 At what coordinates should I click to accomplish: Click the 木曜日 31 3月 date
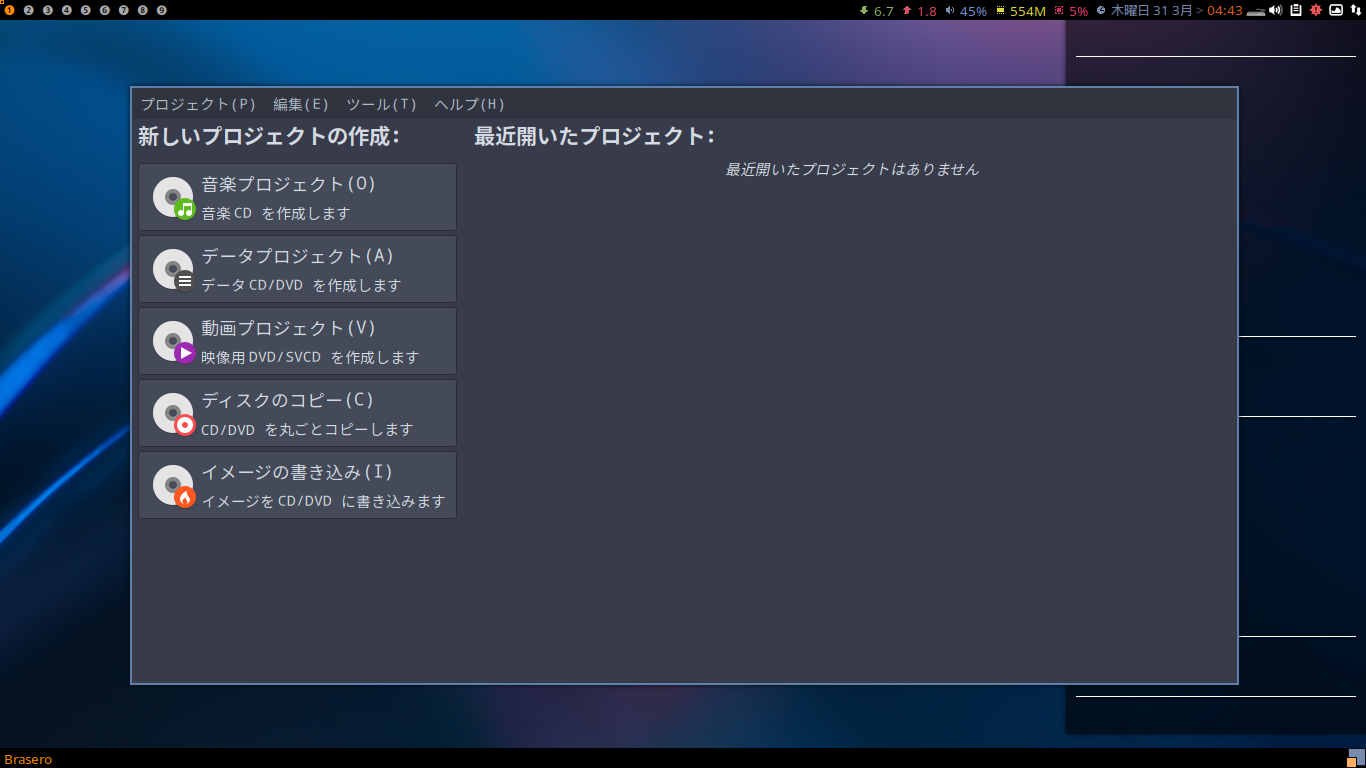[1151, 11]
